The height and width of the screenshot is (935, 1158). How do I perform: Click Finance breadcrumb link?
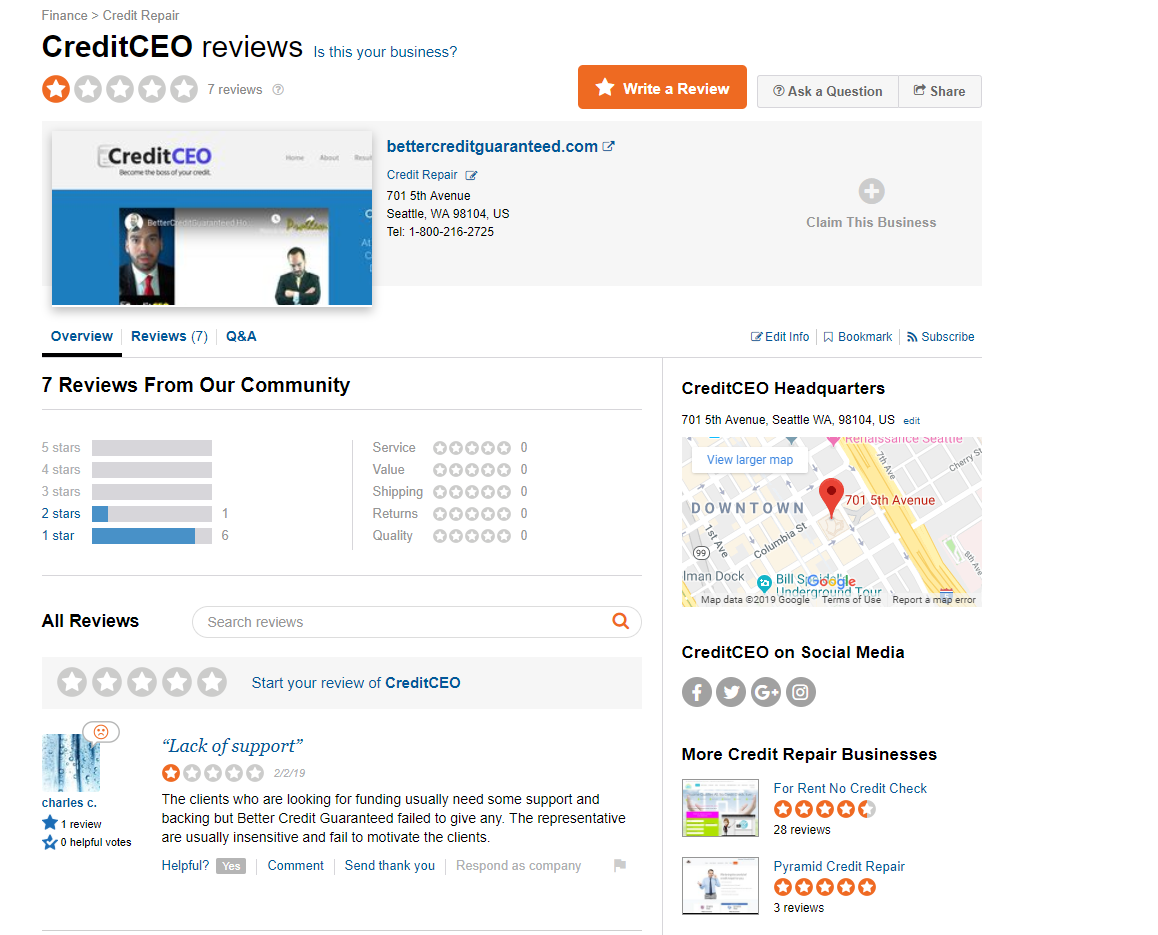64,16
